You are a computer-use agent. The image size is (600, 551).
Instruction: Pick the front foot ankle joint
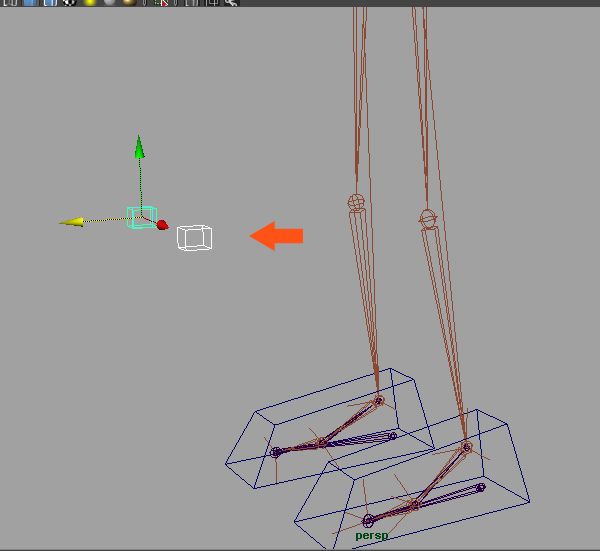466,447
